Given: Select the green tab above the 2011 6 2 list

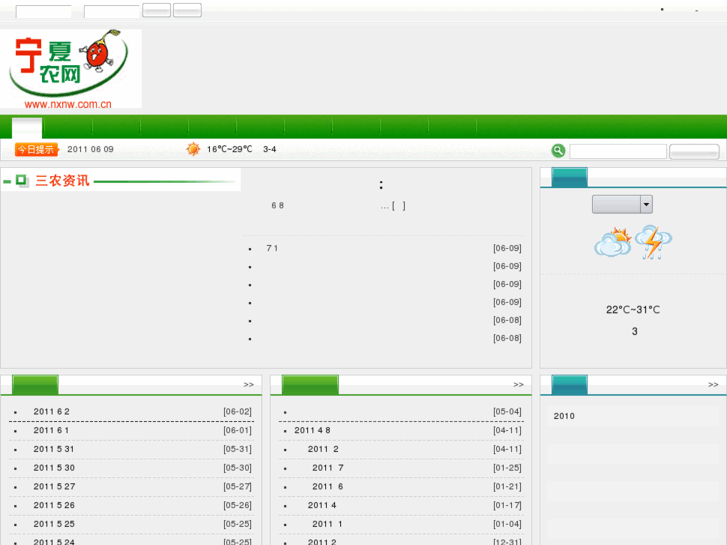Looking at the screenshot, I should coord(35,385).
